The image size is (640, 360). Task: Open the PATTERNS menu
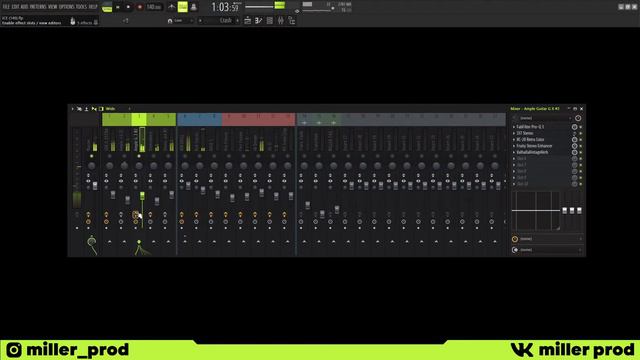pos(38,7)
